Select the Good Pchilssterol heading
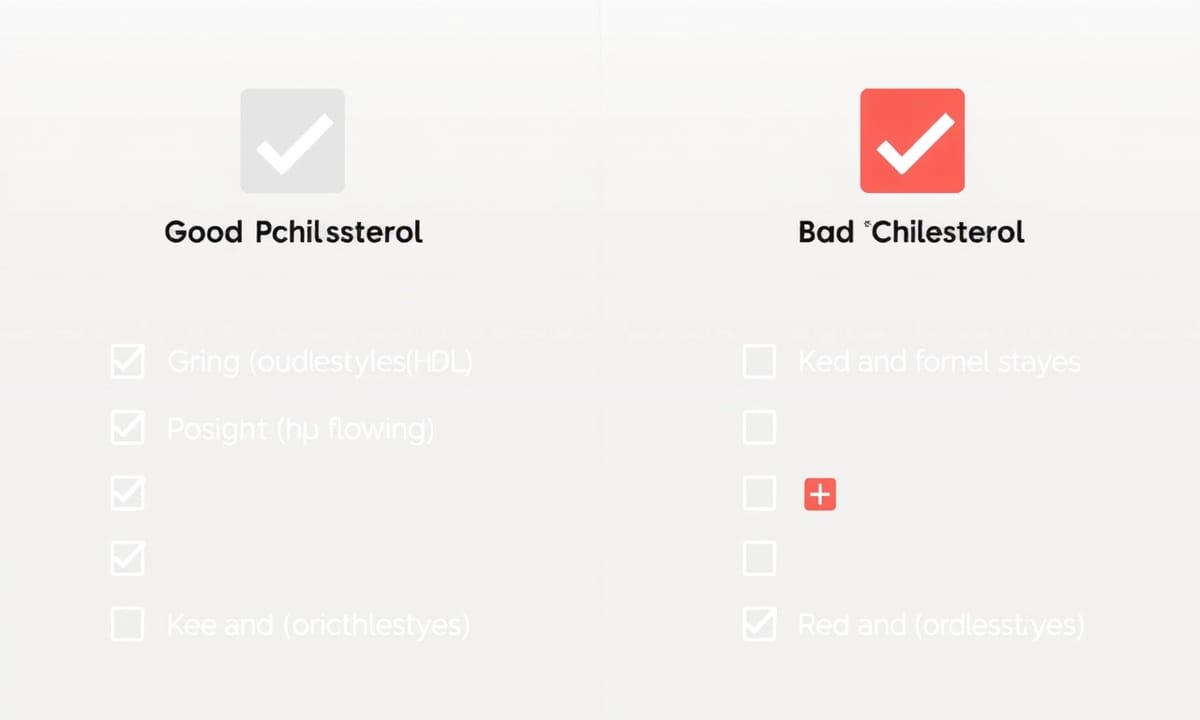The width and height of the screenshot is (1200, 720). pos(293,233)
